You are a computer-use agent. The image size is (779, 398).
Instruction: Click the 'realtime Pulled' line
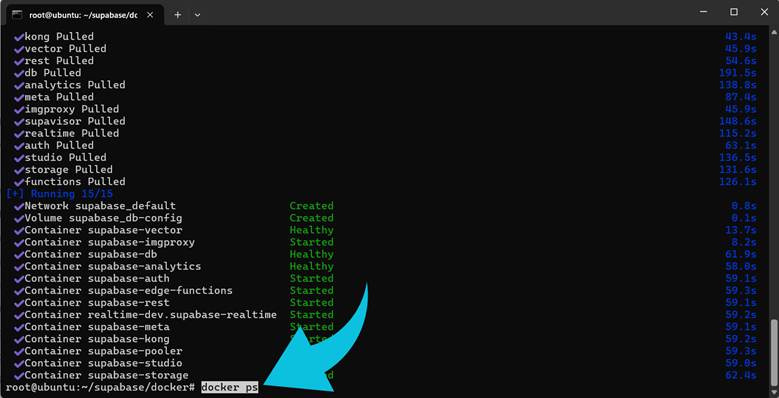72,133
